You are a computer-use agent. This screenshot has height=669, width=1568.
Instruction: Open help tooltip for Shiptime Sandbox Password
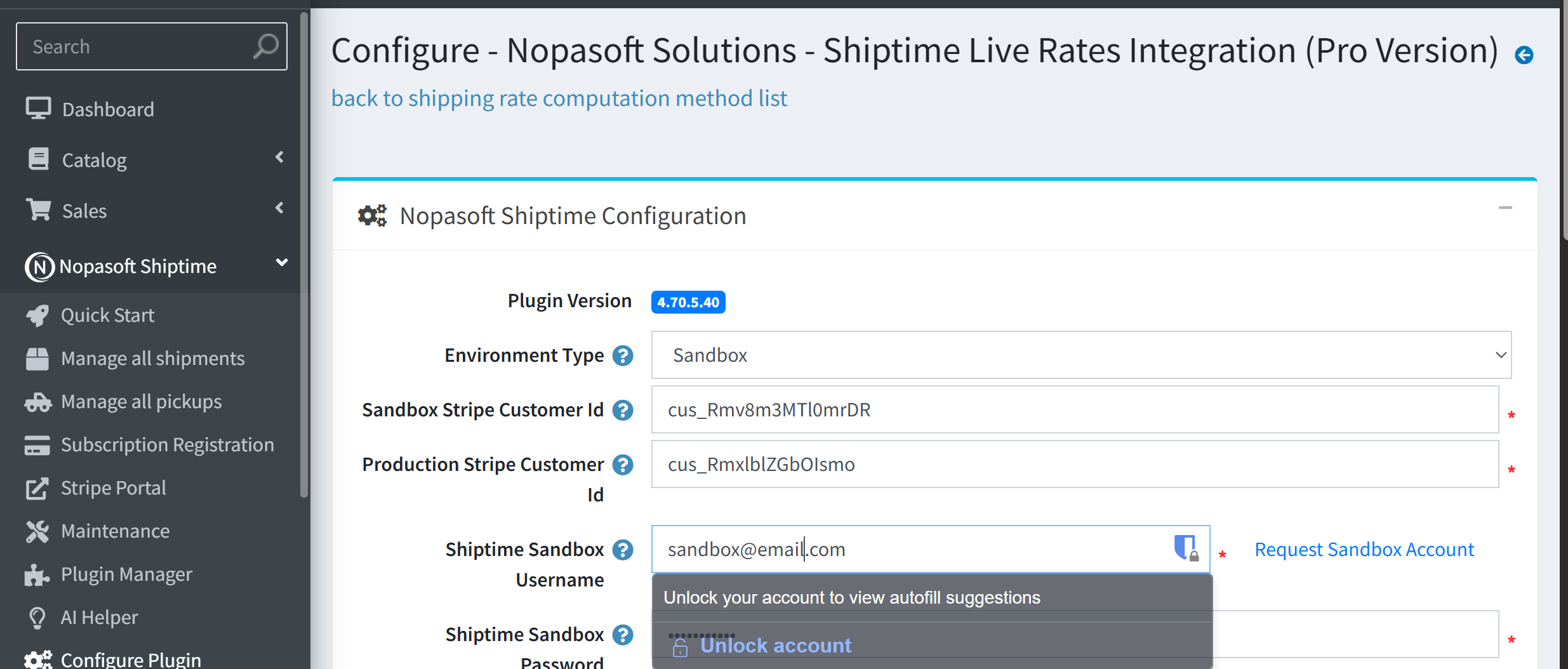pyautogui.click(x=623, y=635)
